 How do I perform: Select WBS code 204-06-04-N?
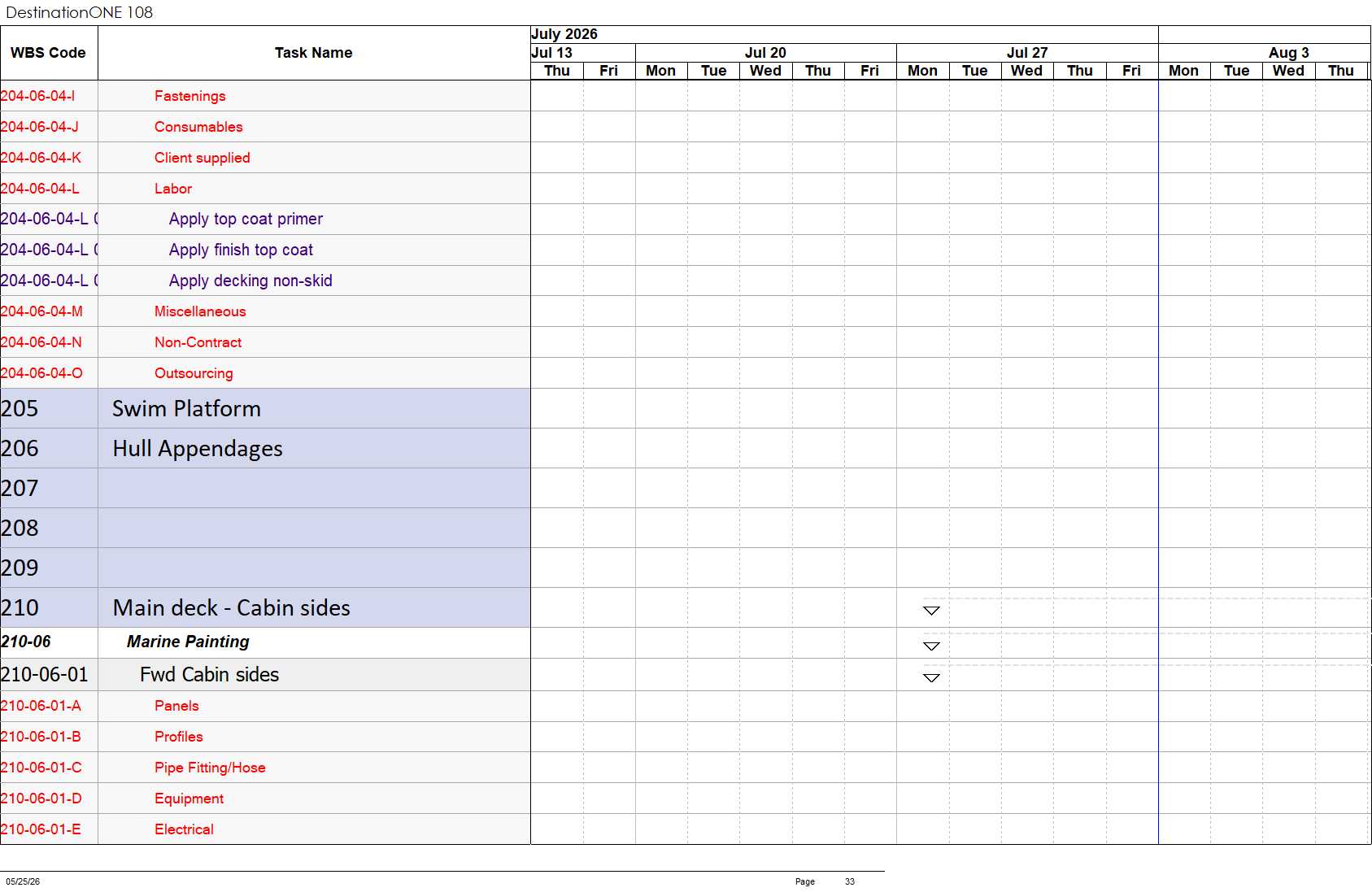41,342
